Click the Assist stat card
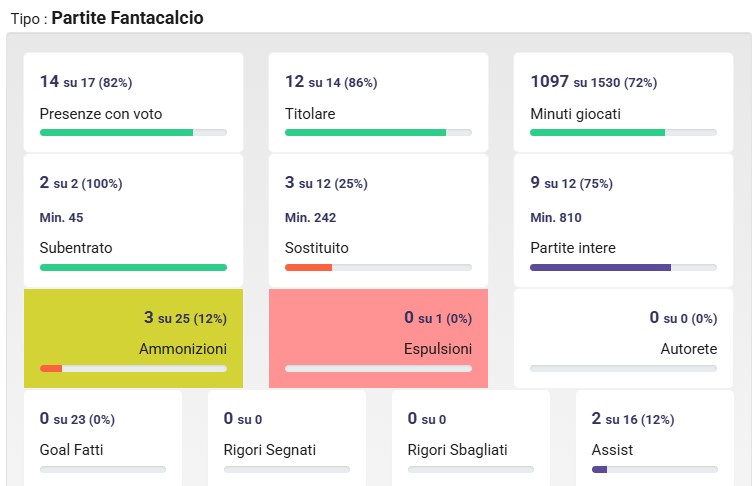This screenshot has width=754, height=486. point(655,437)
